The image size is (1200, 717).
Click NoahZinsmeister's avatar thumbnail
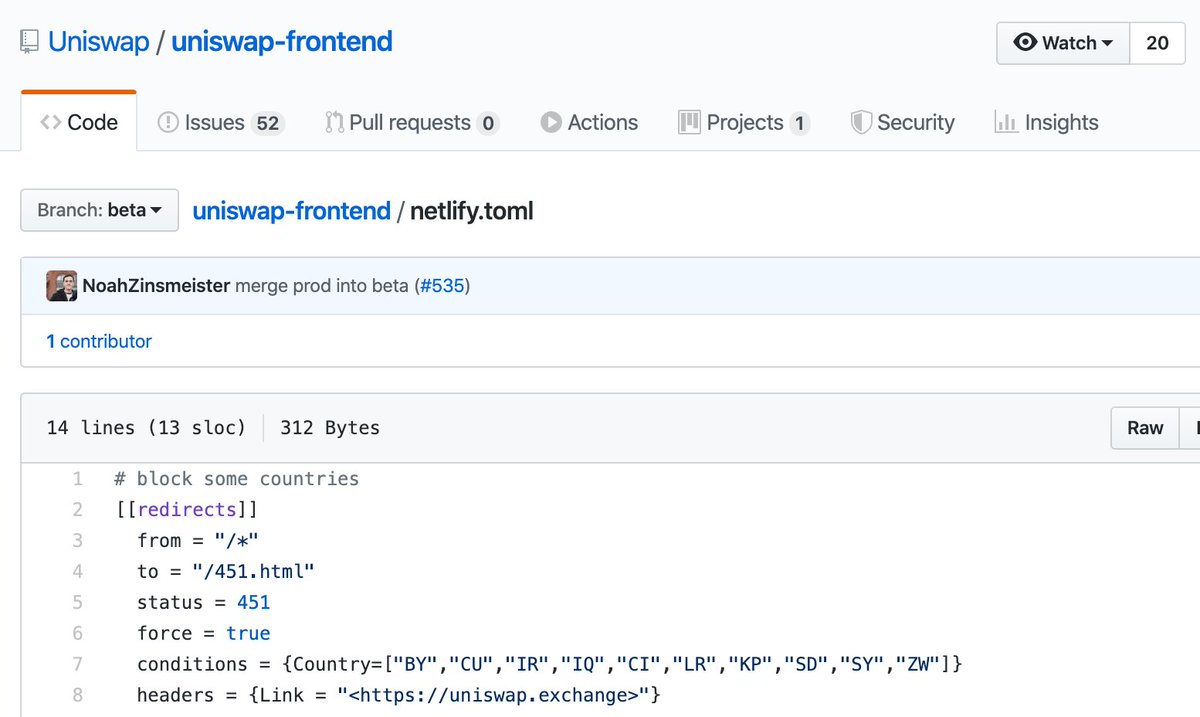(x=62, y=286)
